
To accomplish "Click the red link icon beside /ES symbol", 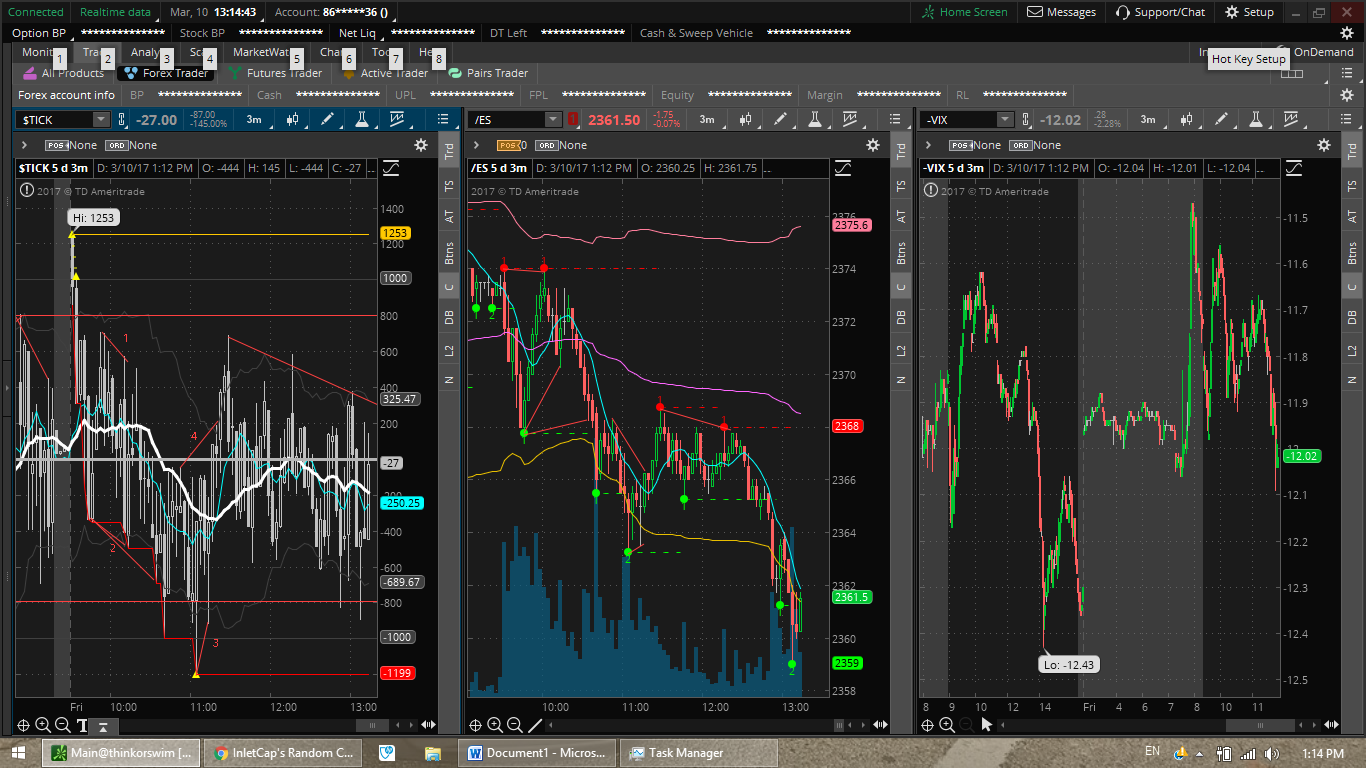I will [574, 120].
